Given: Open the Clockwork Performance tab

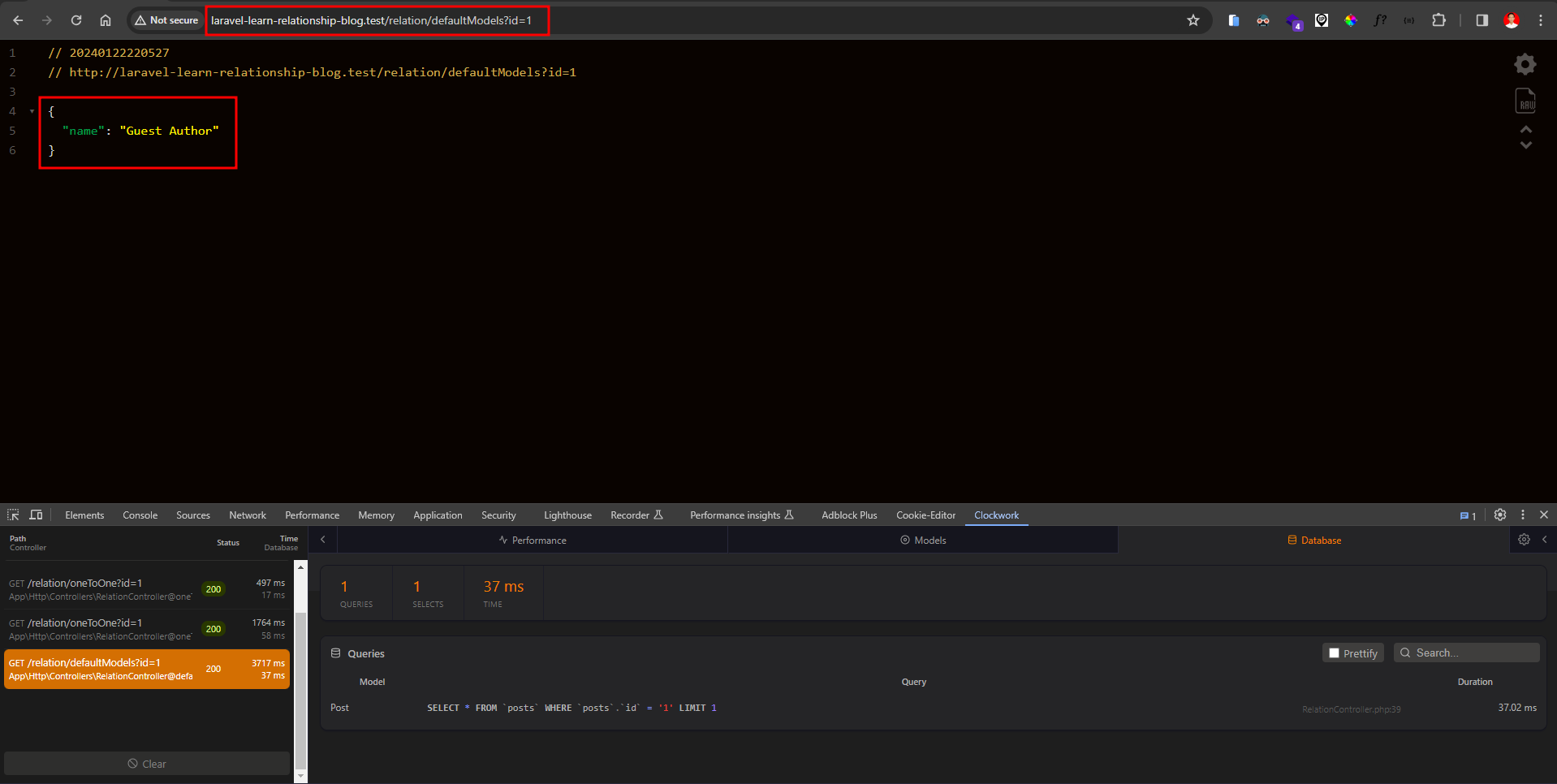Looking at the screenshot, I should (x=533, y=541).
